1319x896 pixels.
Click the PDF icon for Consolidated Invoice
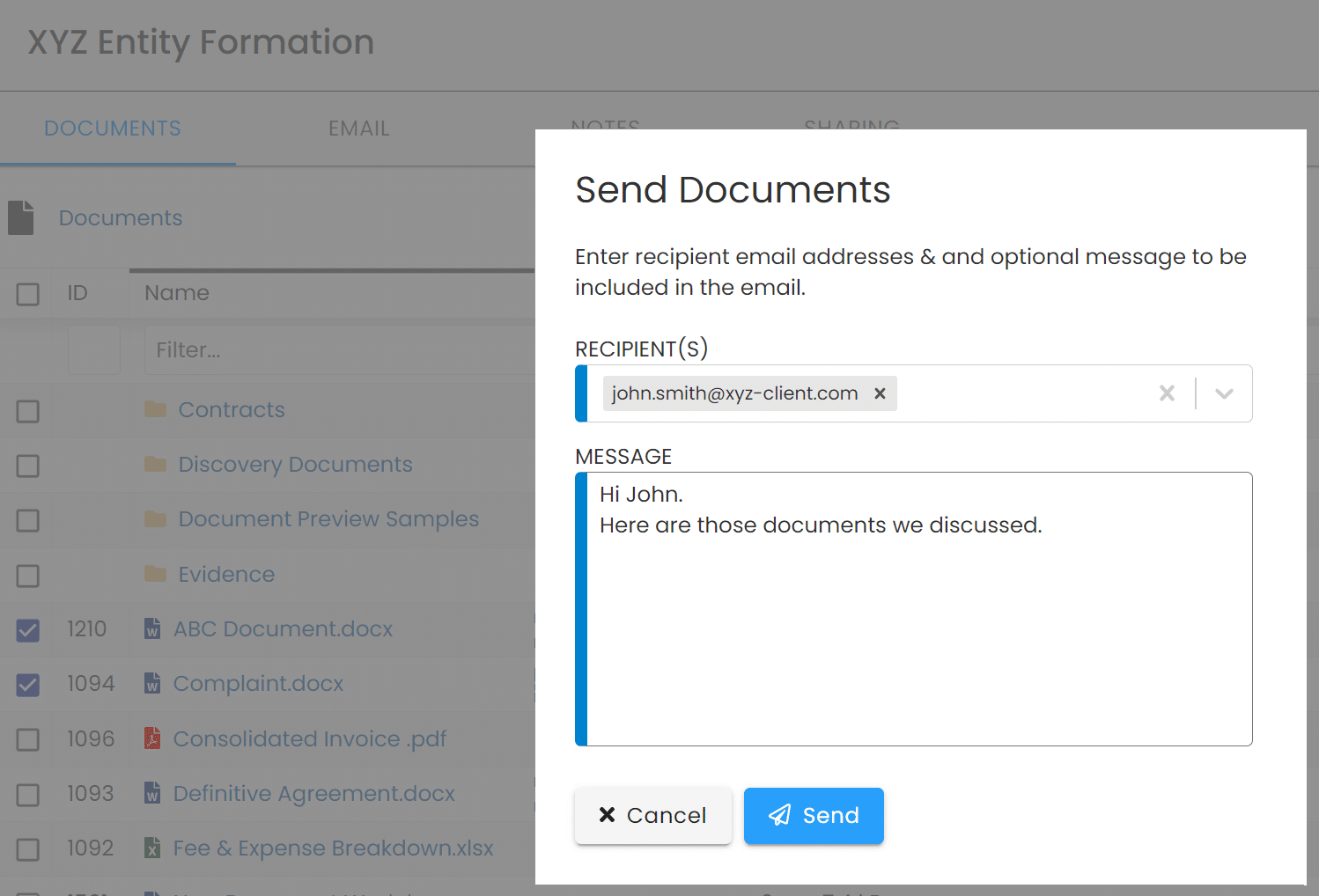click(x=152, y=738)
